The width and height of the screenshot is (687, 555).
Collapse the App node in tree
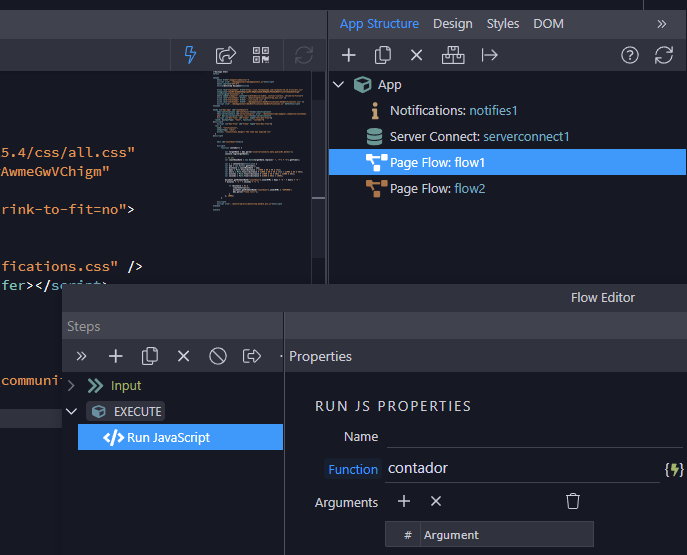pyautogui.click(x=338, y=84)
